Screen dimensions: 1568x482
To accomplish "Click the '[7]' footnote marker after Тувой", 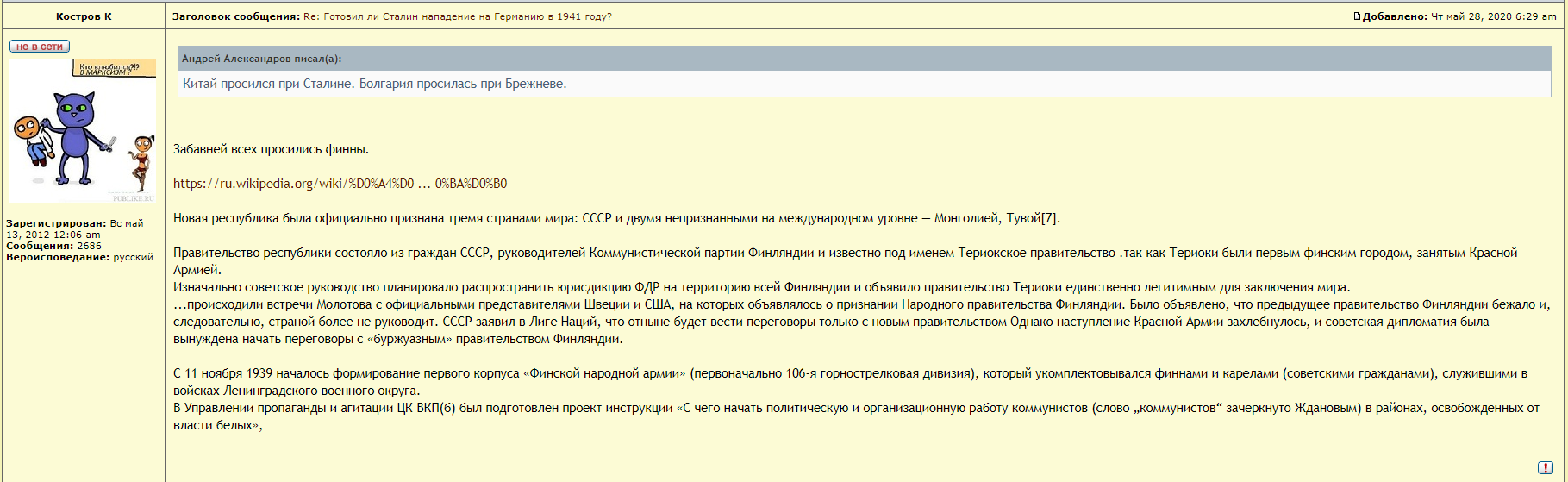I will [x=1048, y=218].
